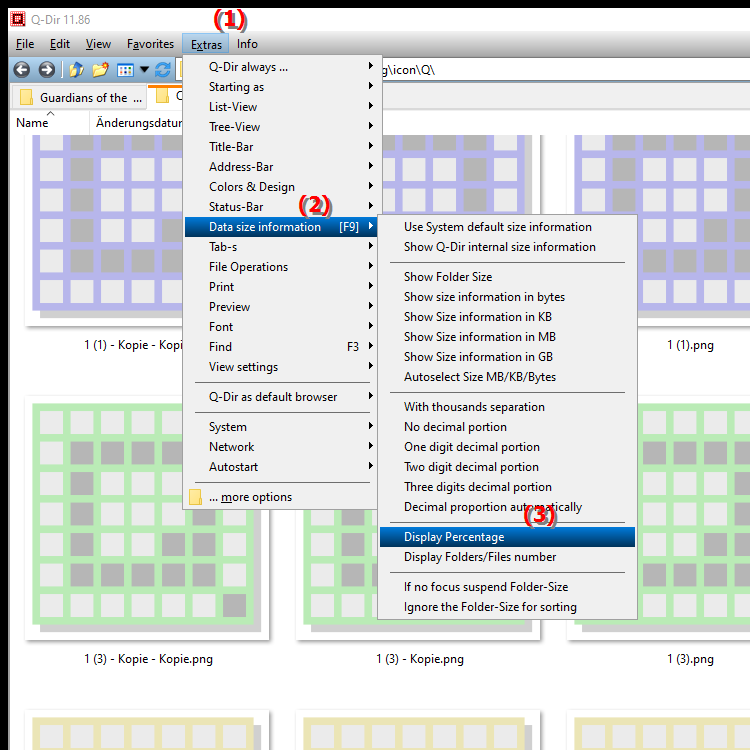This screenshot has height=750, width=750.
Task: Select Use System default size information
Action: [x=507, y=227]
